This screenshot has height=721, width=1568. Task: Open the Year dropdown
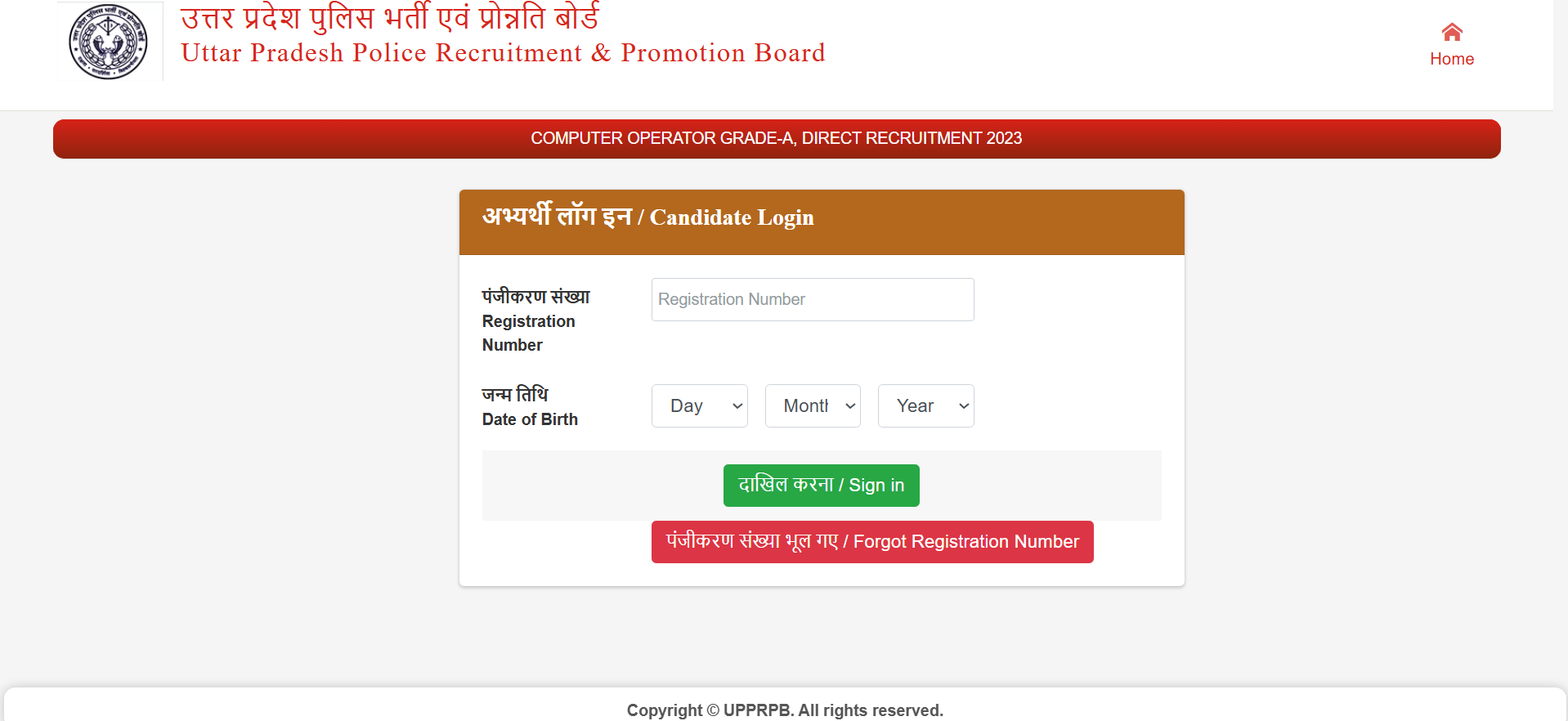[925, 405]
